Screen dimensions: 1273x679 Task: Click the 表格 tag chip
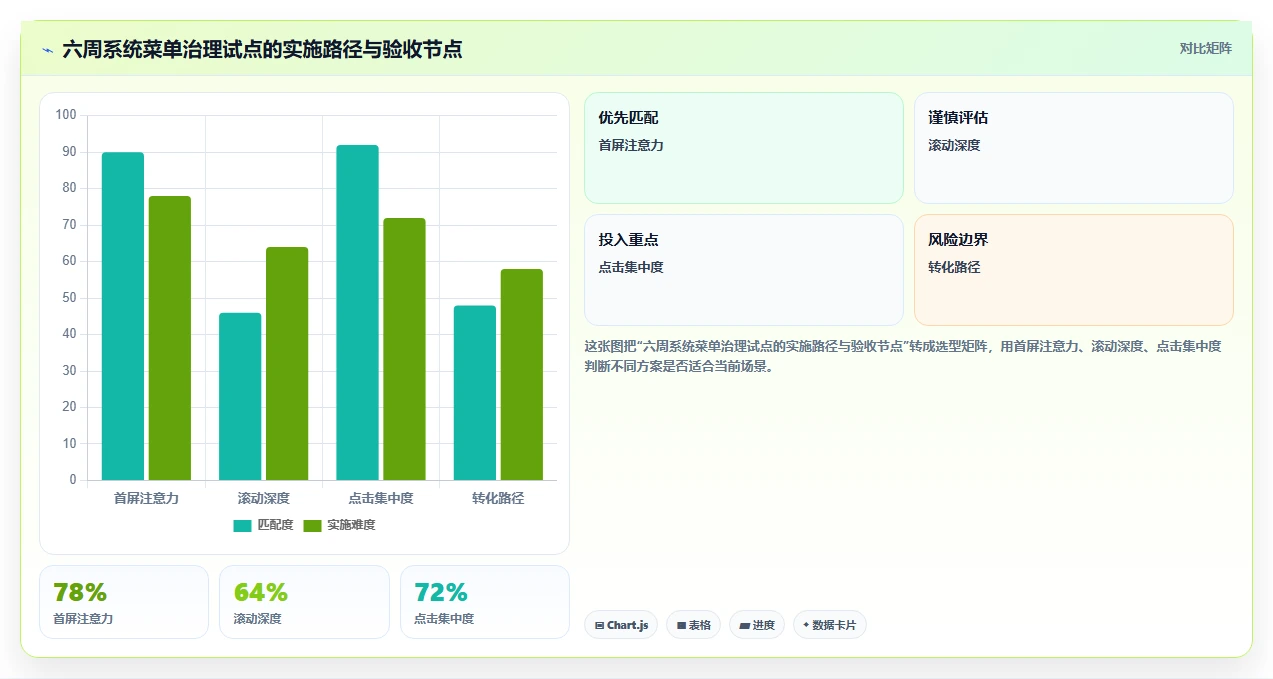693,625
